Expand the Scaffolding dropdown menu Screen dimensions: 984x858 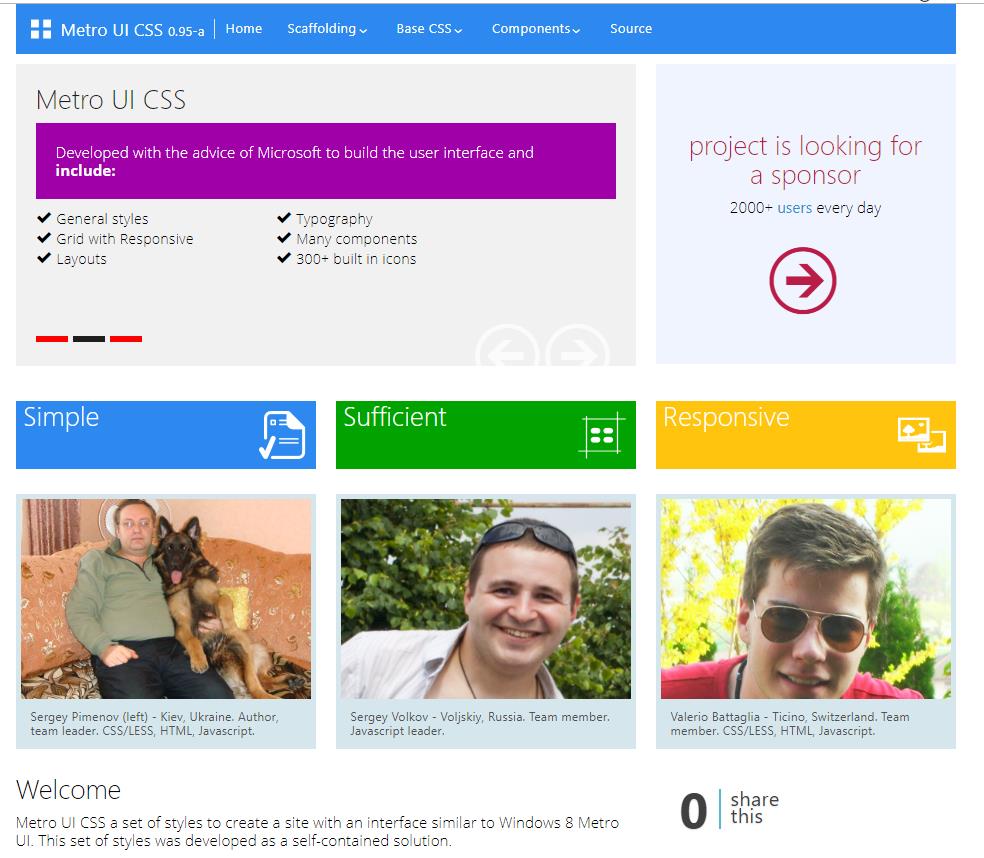[x=327, y=29]
